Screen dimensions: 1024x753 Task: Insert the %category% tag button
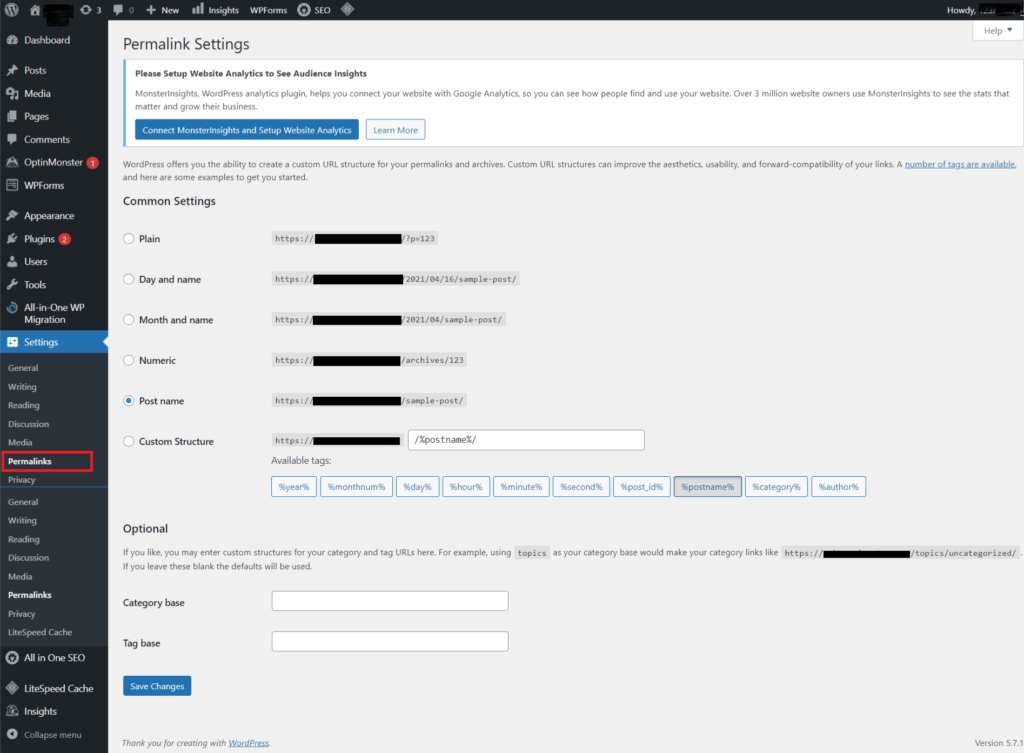click(776, 487)
